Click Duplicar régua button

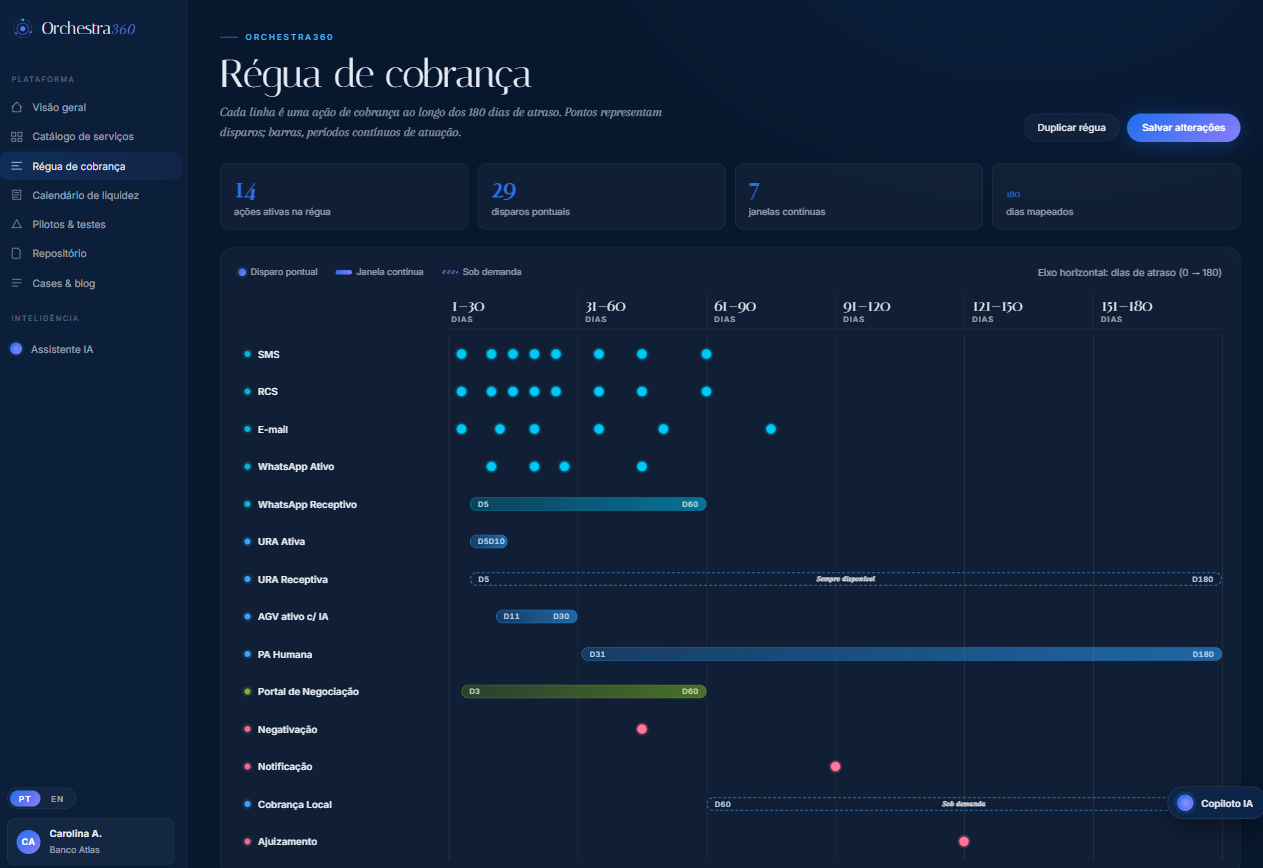(x=1071, y=128)
